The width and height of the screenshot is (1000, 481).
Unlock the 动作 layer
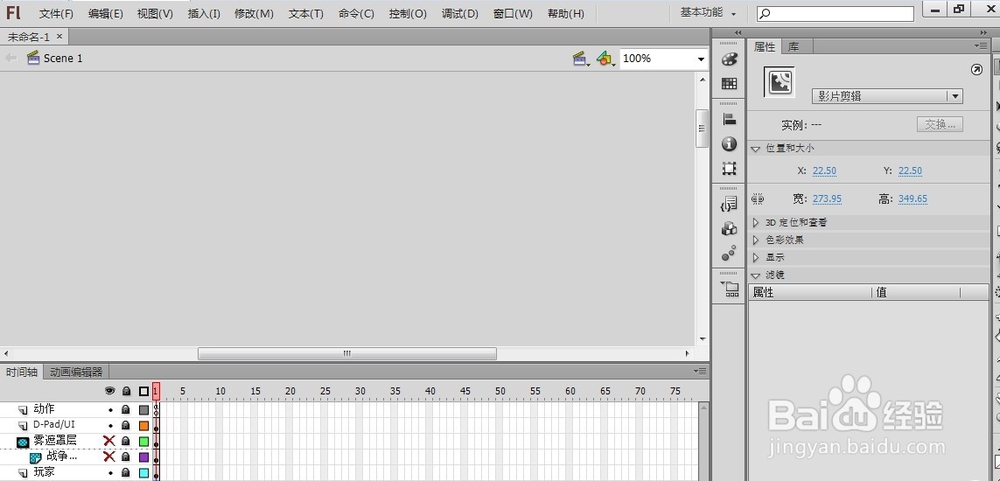(126, 410)
